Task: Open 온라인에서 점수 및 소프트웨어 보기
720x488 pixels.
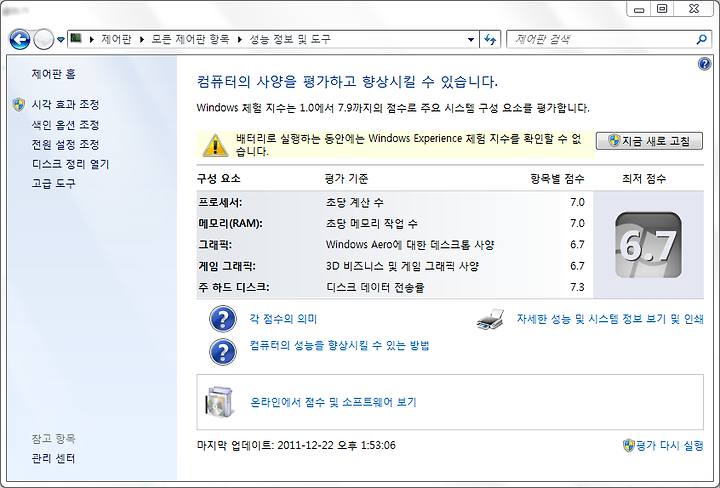Action: [333, 402]
